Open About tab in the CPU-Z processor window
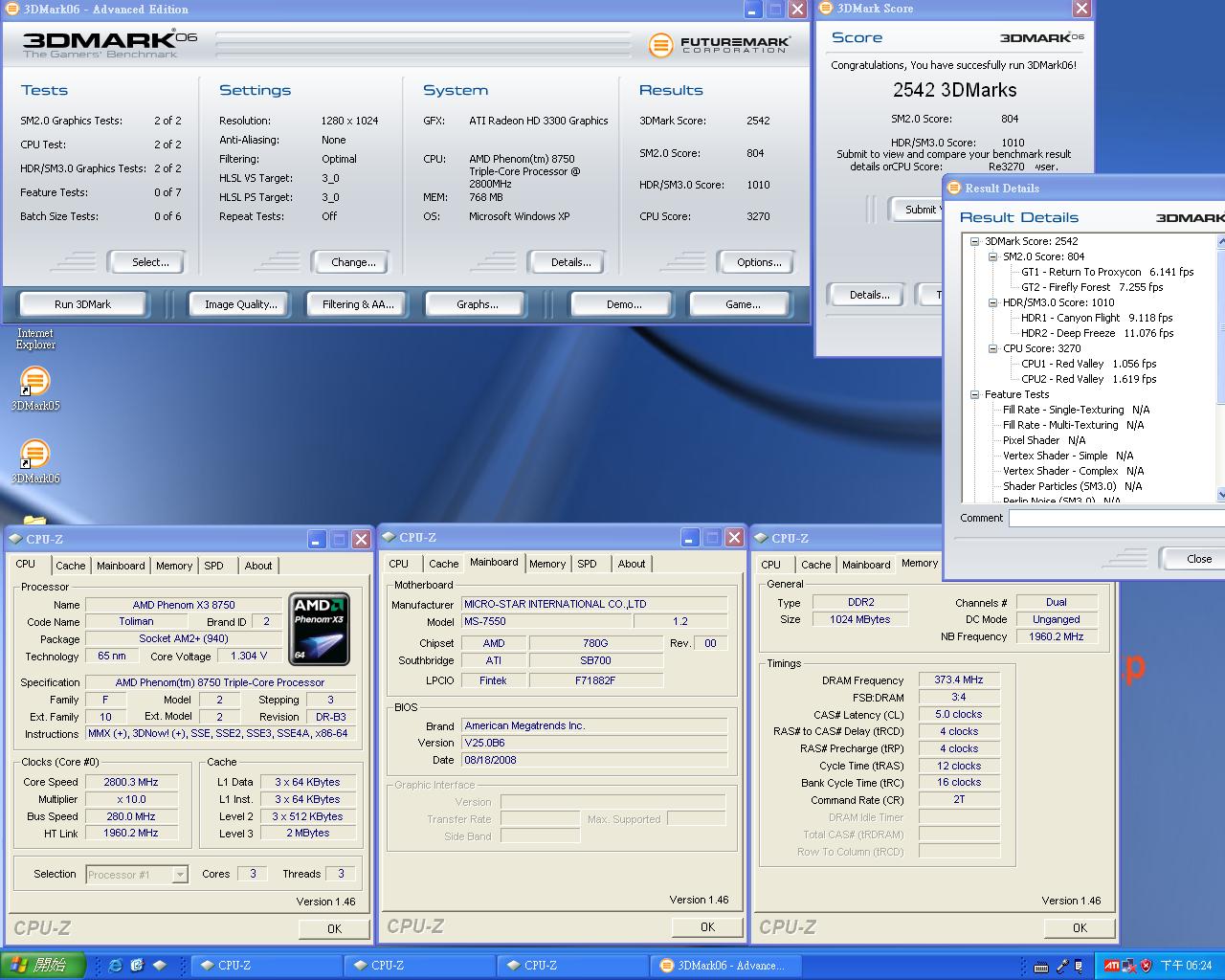Screen dimensions: 1225x980 [x=258, y=566]
